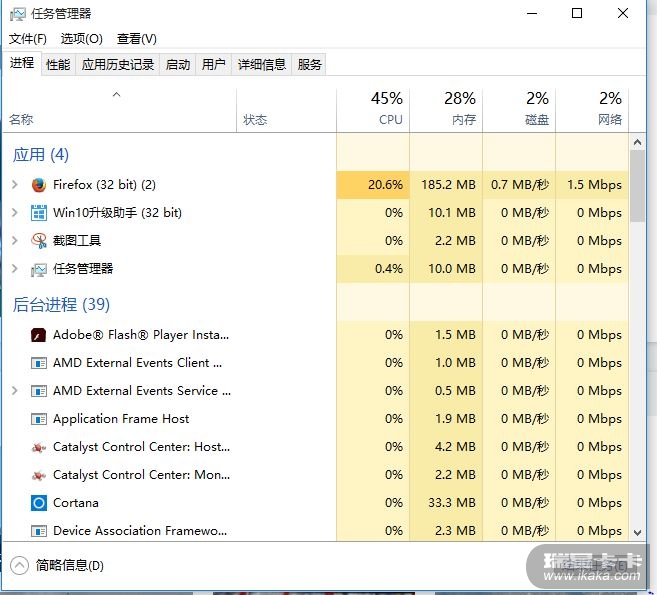Click the vertical scrollbar thumb
Screen dimensions: 657x595
[637, 186]
